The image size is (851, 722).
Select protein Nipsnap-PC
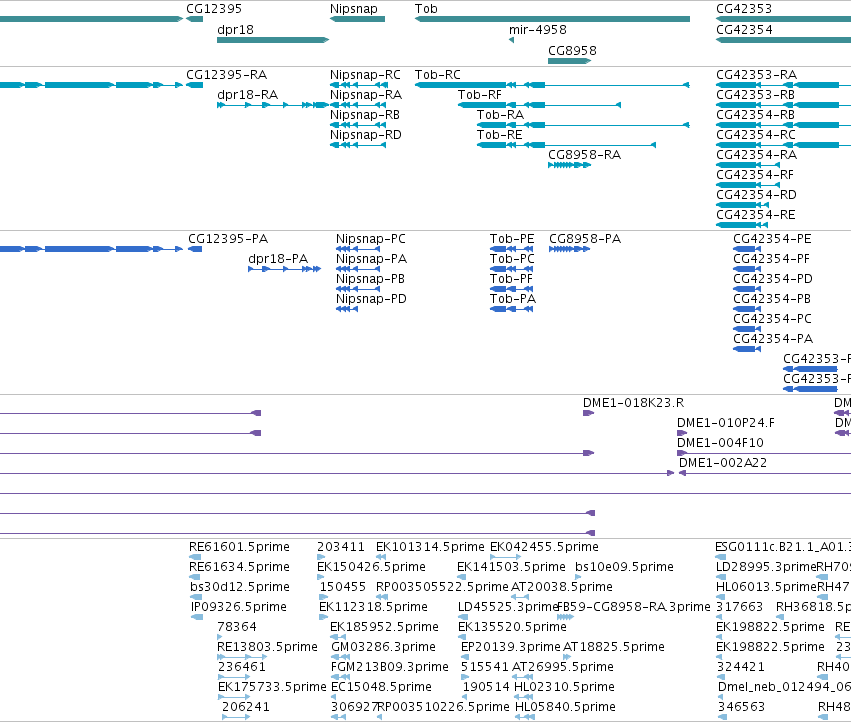coord(358,249)
